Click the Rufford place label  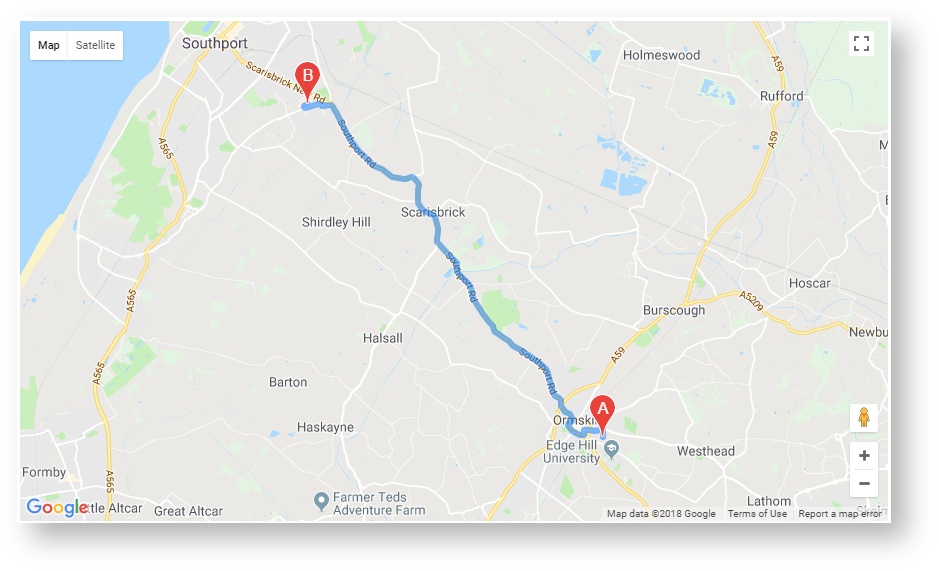pos(782,96)
